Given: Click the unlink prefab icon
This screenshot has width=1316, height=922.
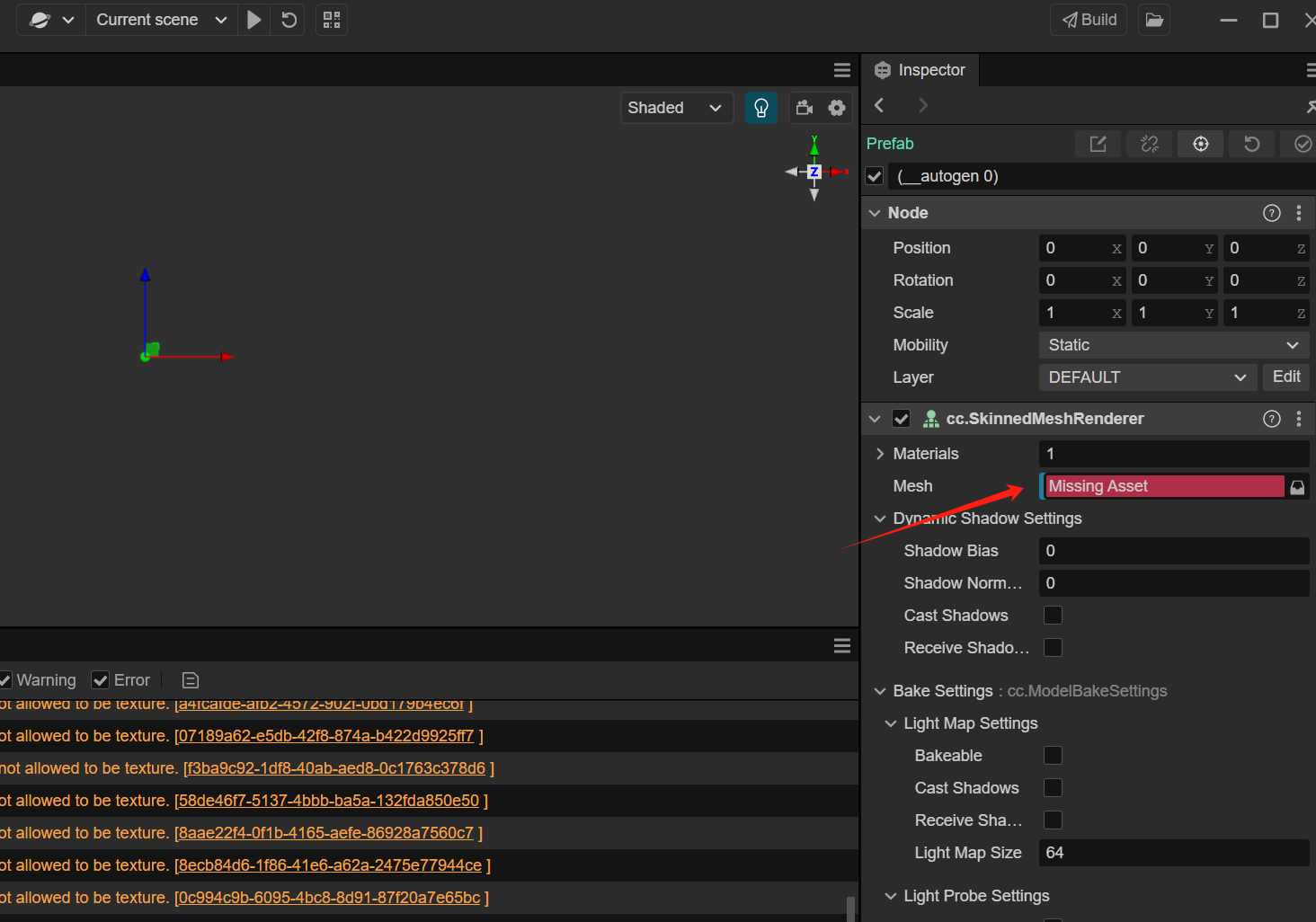Looking at the screenshot, I should point(1150,144).
